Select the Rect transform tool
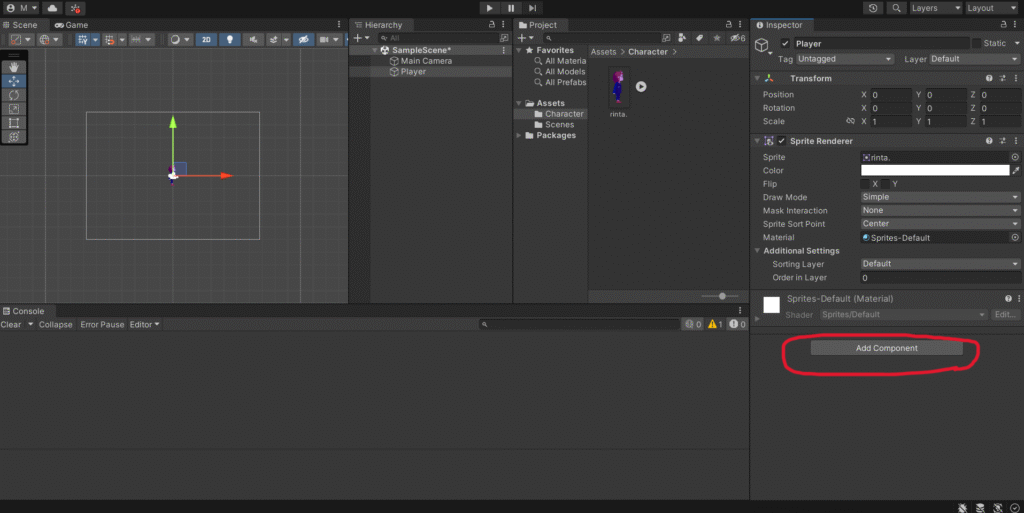This screenshot has width=1024, height=513. (14, 122)
